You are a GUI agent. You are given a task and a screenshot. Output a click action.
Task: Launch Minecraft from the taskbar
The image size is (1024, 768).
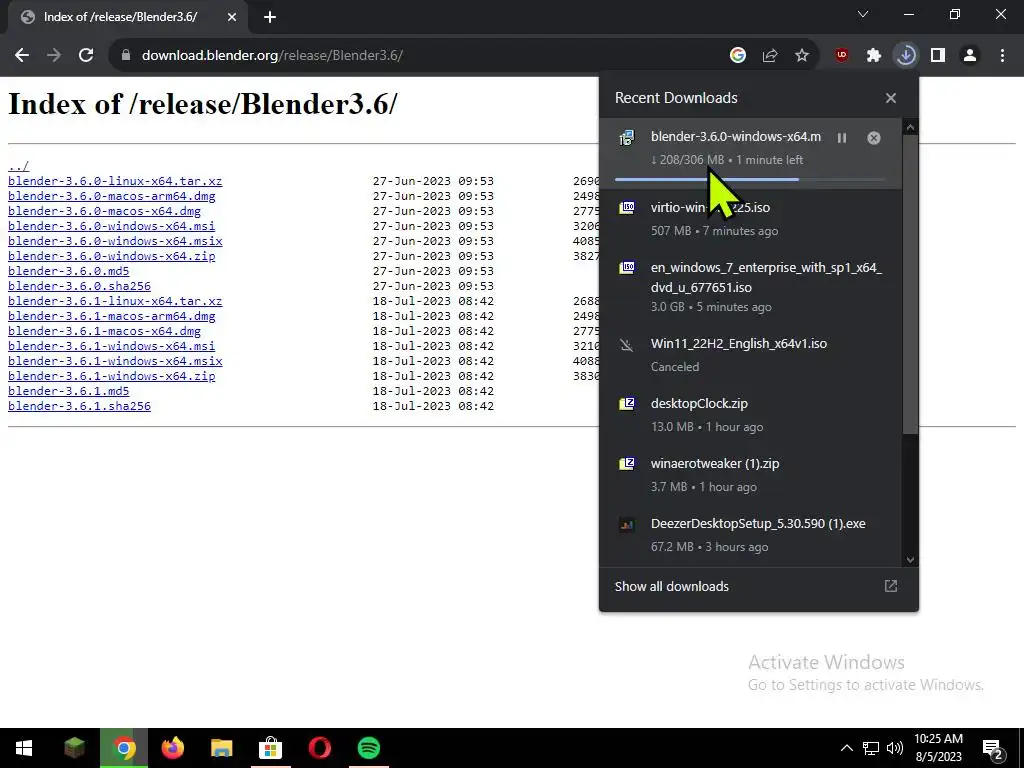[x=74, y=748]
